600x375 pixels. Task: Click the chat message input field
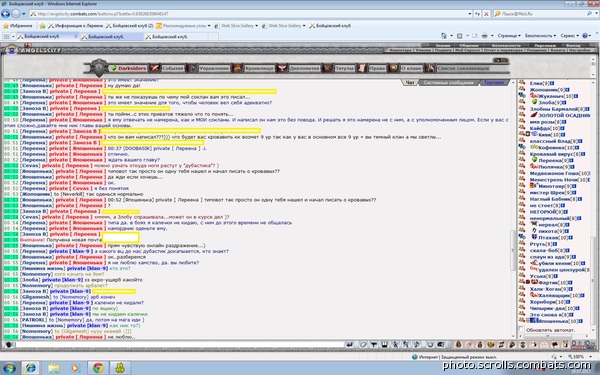pos(179,345)
